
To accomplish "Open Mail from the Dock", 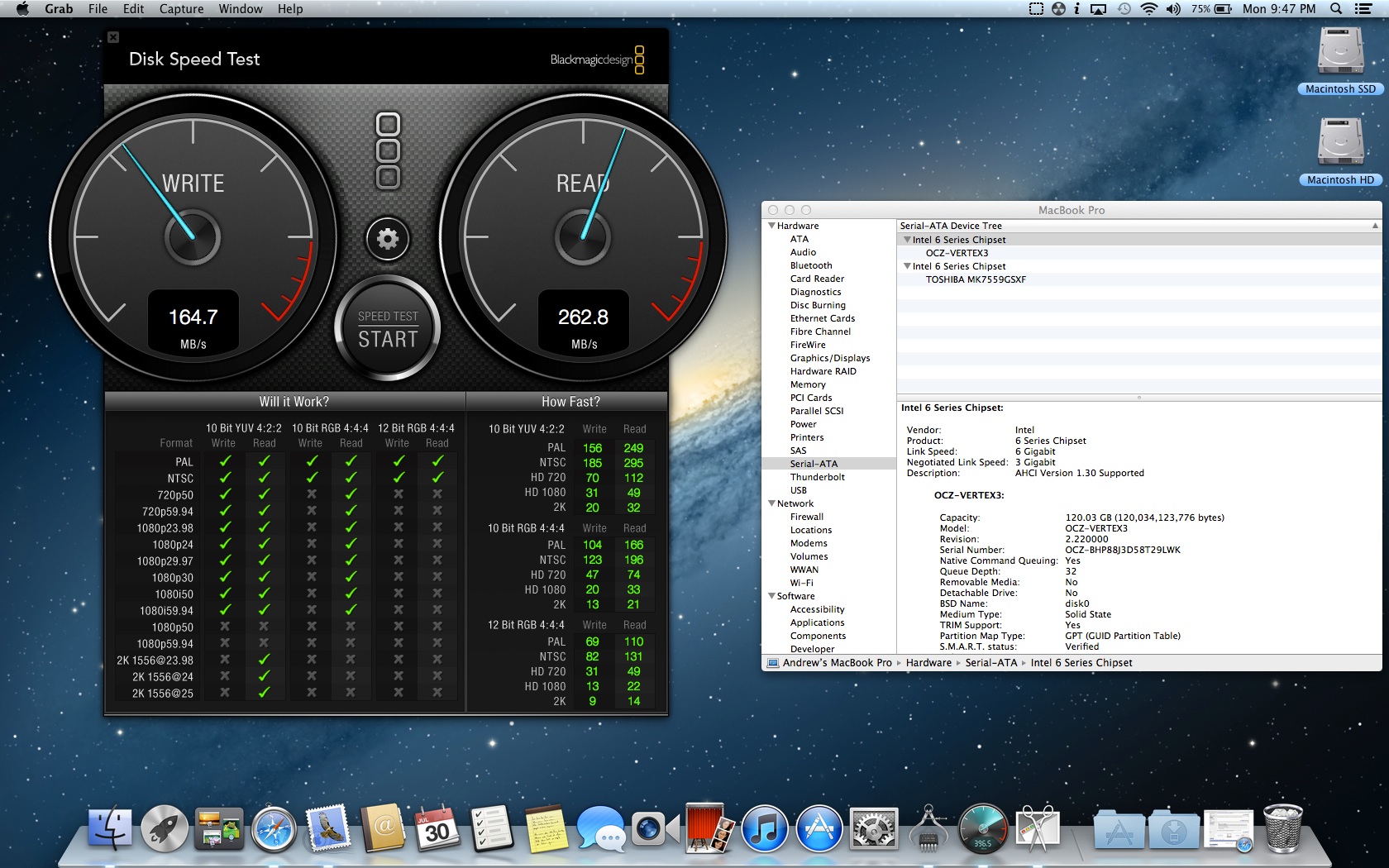I will (x=328, y=828).
